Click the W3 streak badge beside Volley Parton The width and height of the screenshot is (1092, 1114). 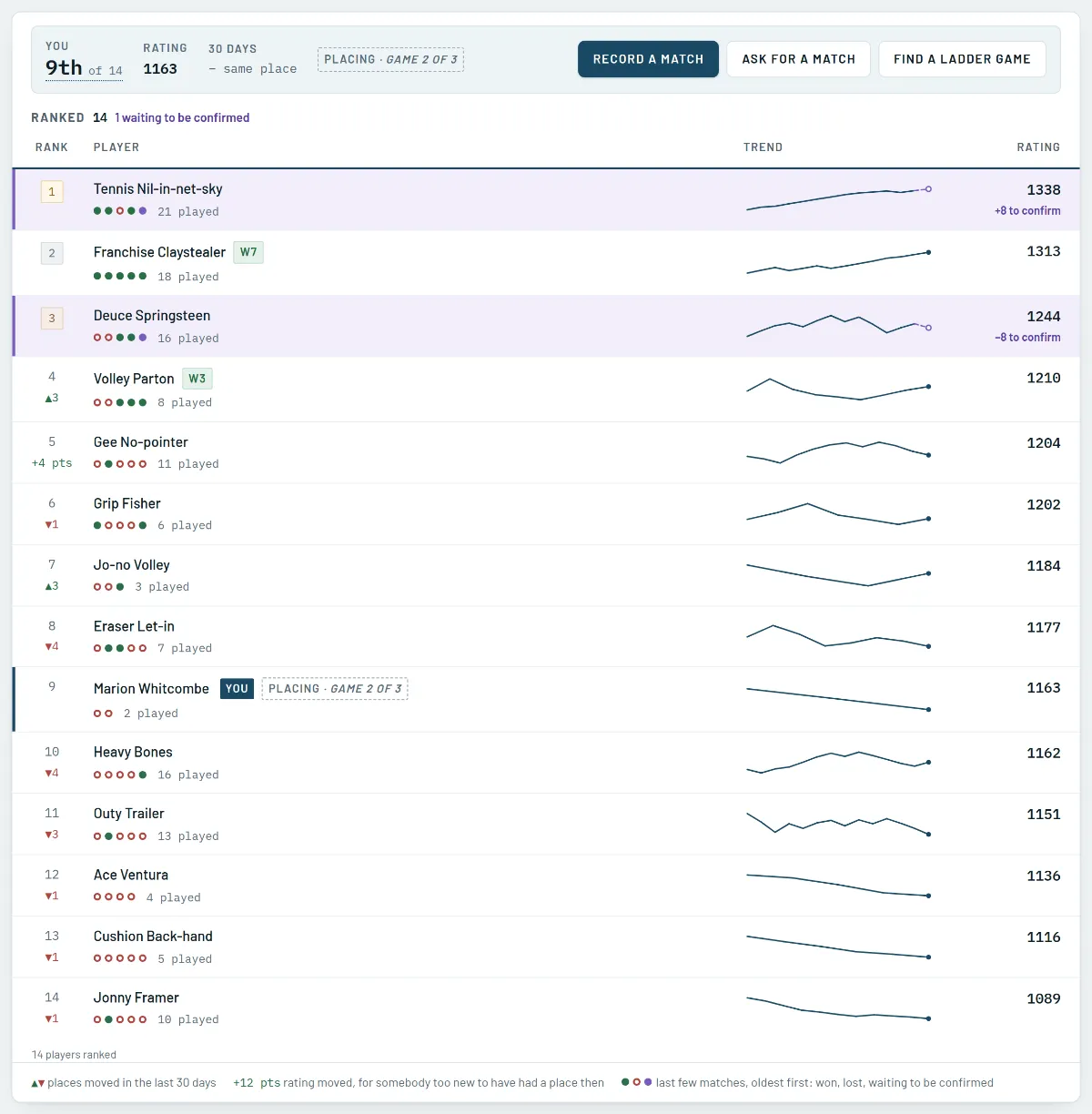pos(197,379)
